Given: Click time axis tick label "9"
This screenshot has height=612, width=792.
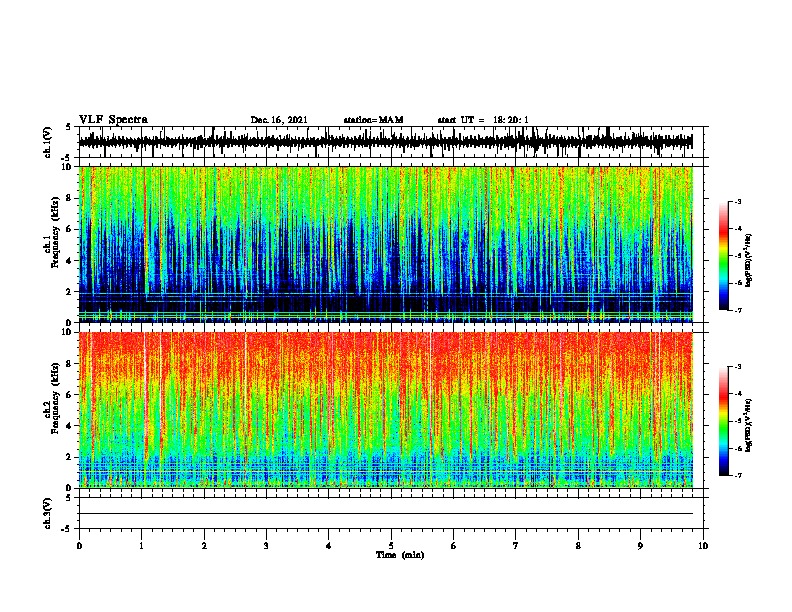Looking at the screenshot, I should click(640, 546).
